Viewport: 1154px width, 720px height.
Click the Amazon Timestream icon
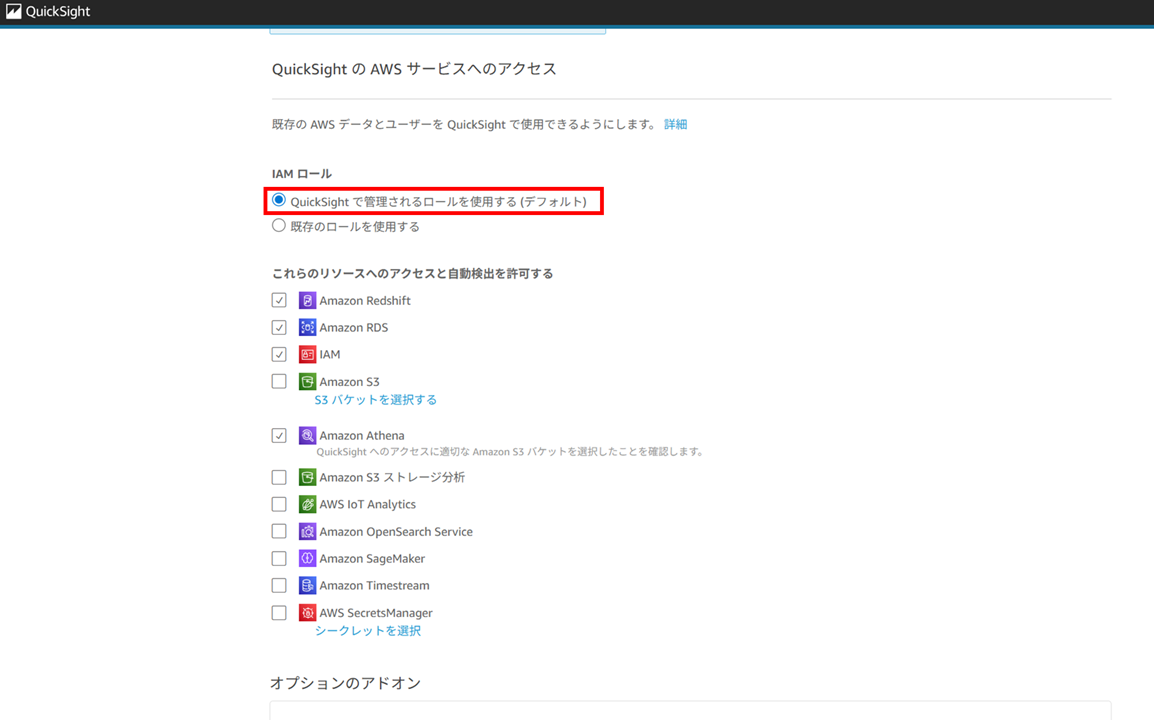(307, 585)
